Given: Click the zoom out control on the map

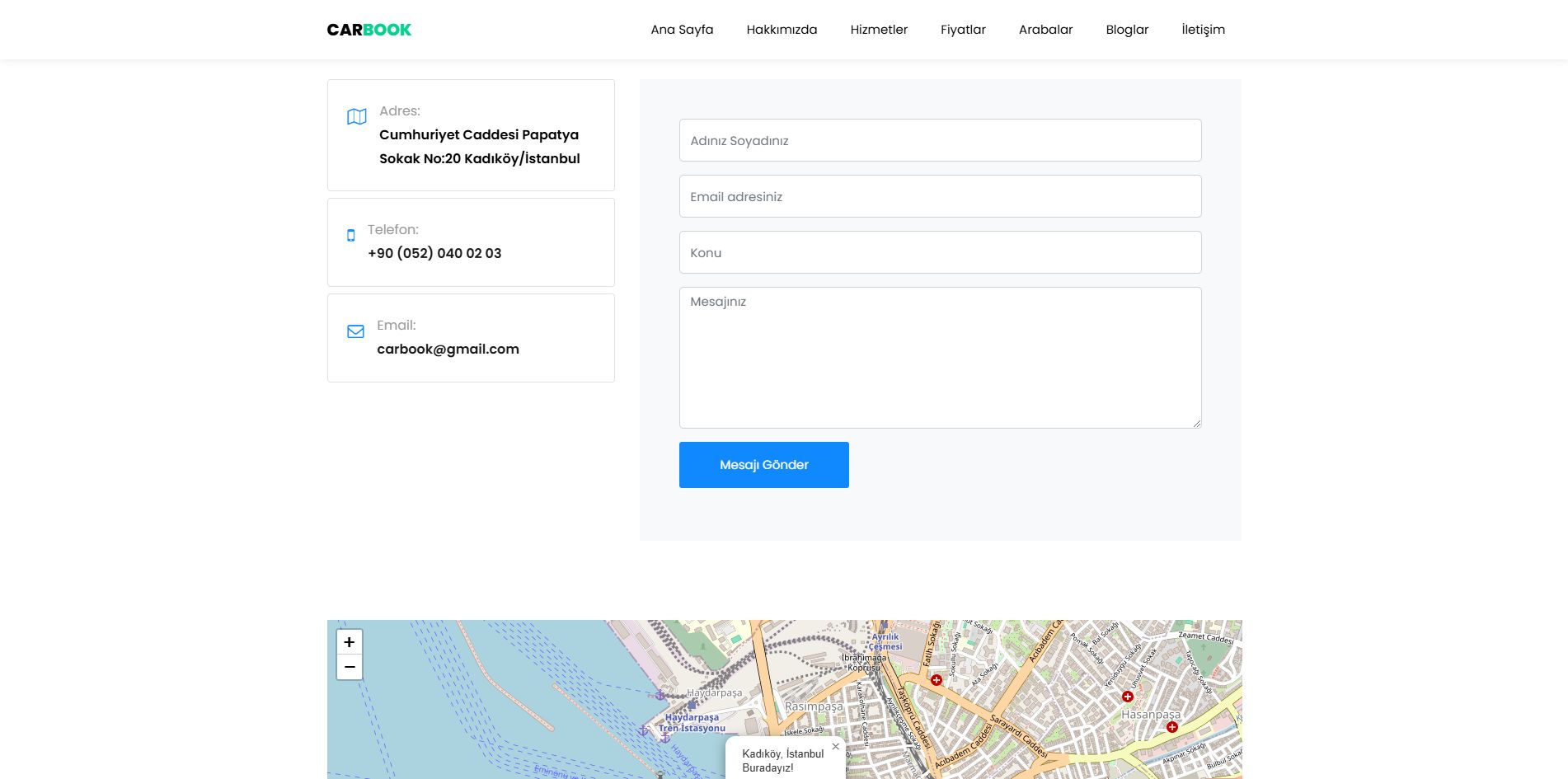Looking at the screenshot, I should point(349,666).
